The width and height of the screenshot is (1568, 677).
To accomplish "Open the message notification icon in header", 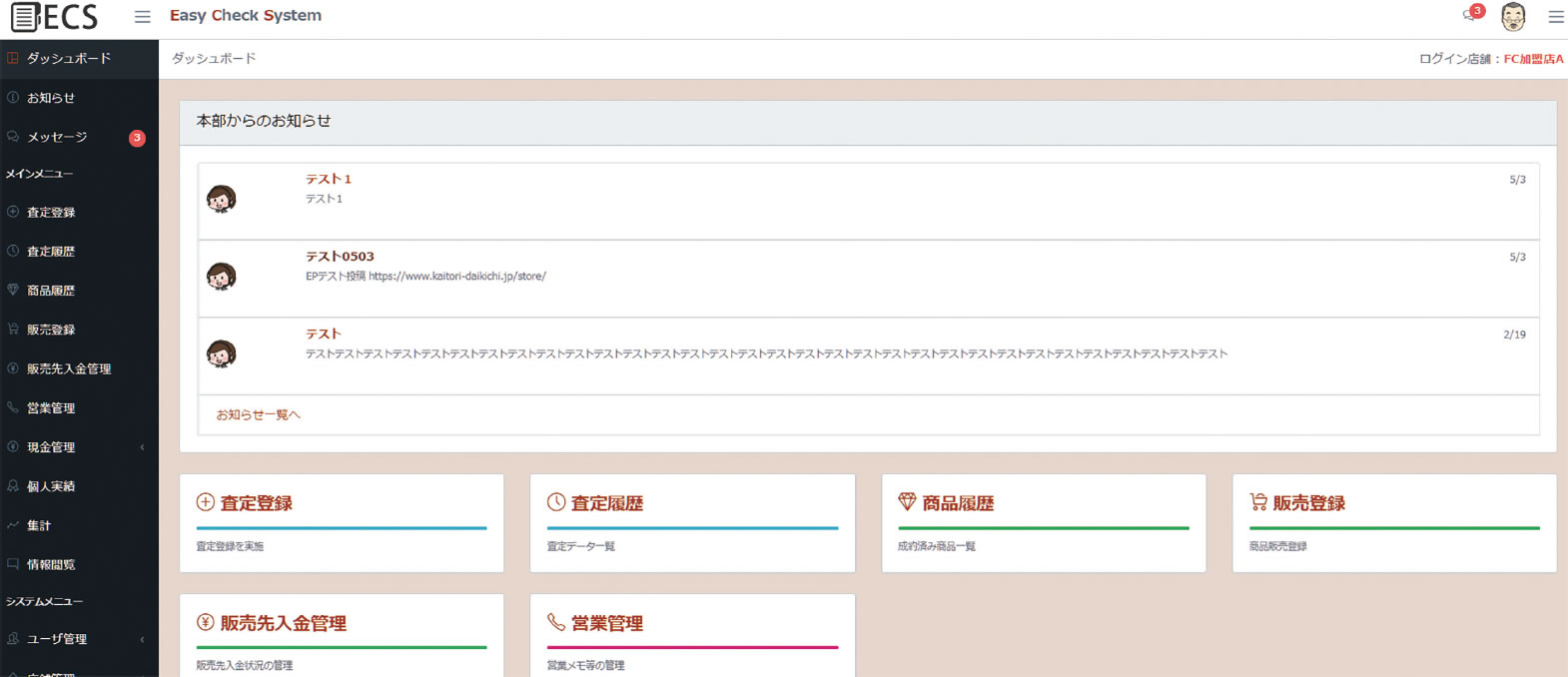I will 1470,15.
